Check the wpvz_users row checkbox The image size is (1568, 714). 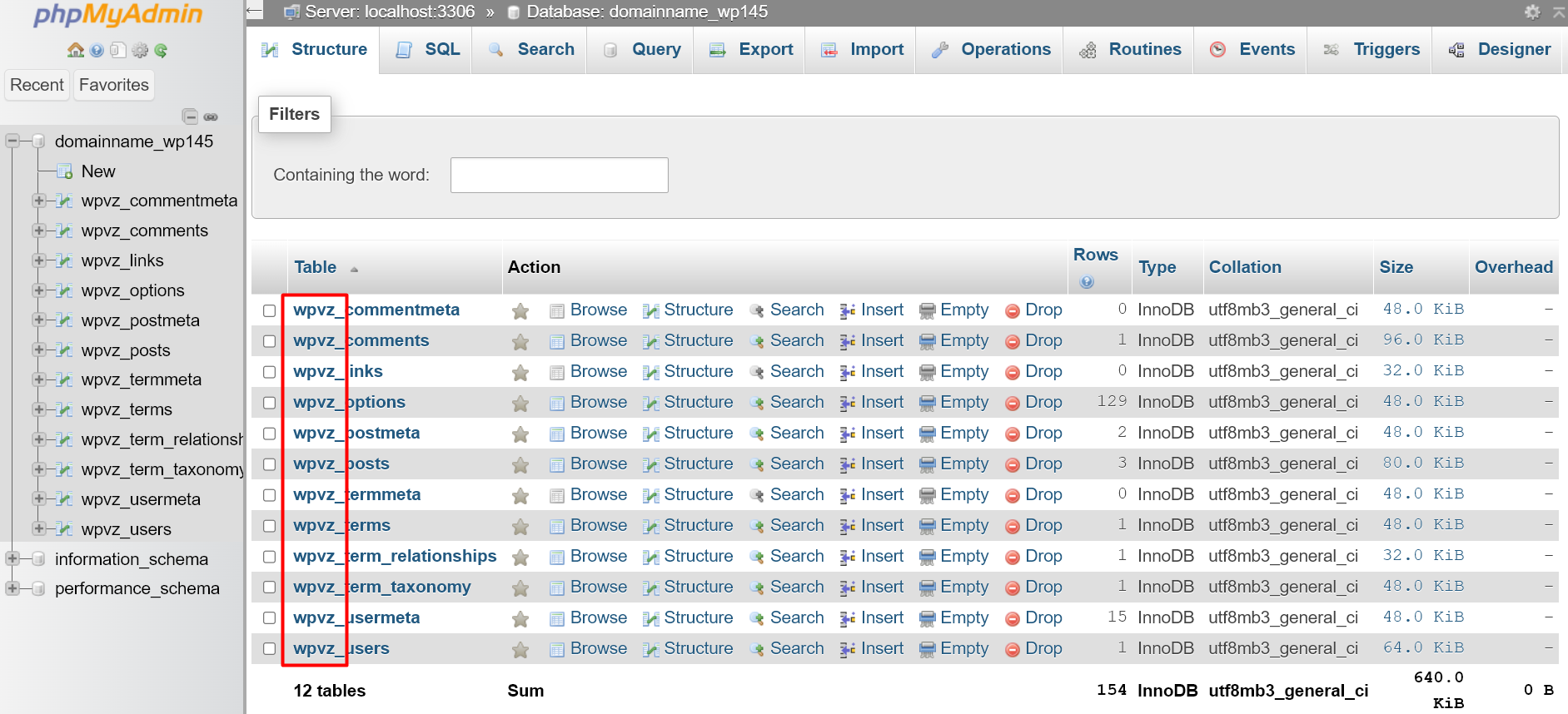point(269,649)
